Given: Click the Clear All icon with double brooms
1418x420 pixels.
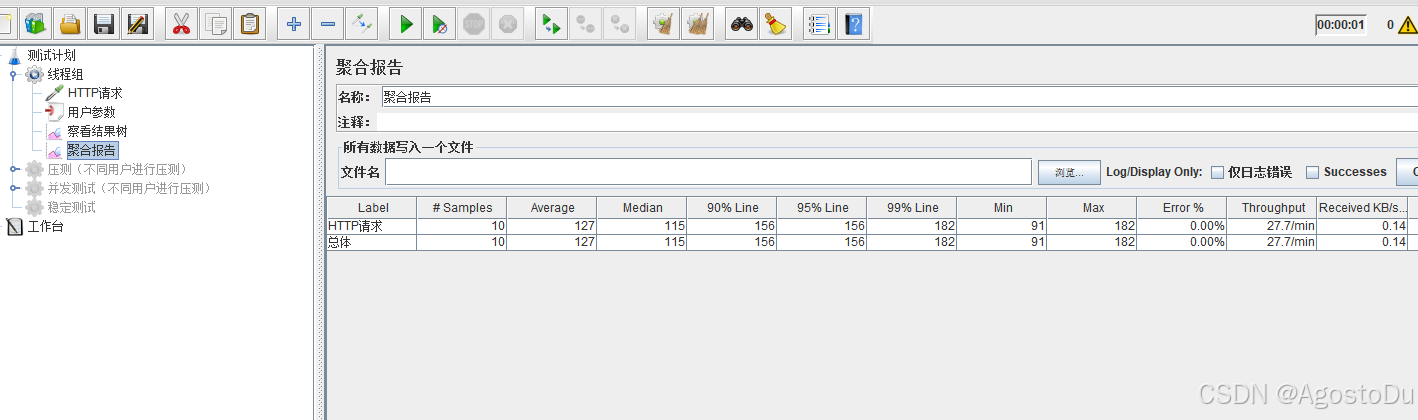Looking at the screenshot, I should (697, 23).
